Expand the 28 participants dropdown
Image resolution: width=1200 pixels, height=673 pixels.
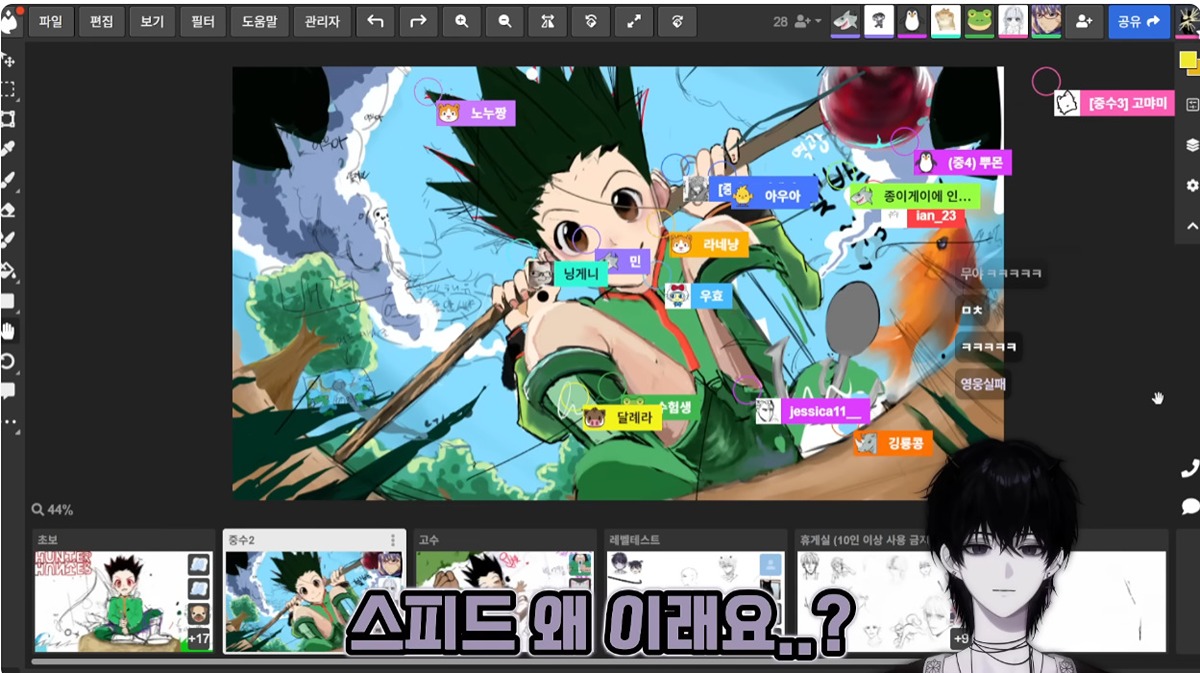[x=799, y=21]
